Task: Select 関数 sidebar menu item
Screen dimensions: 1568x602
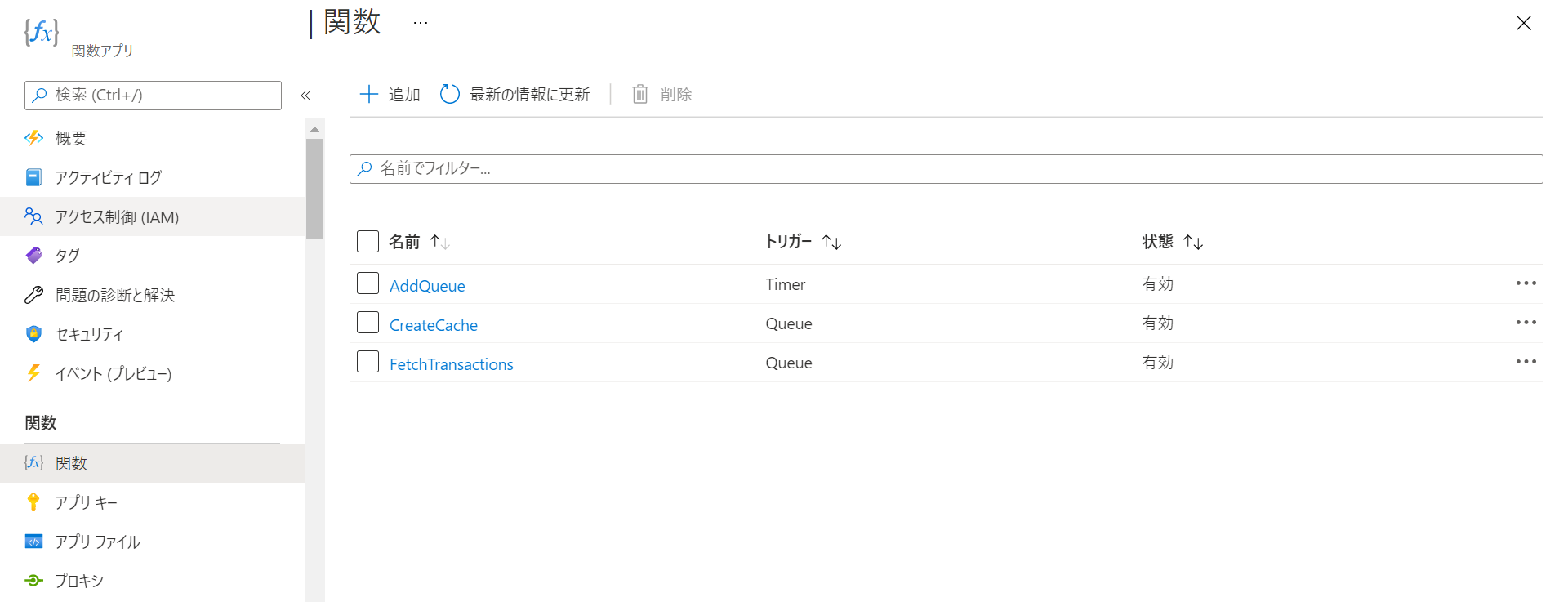Action: 152,463
